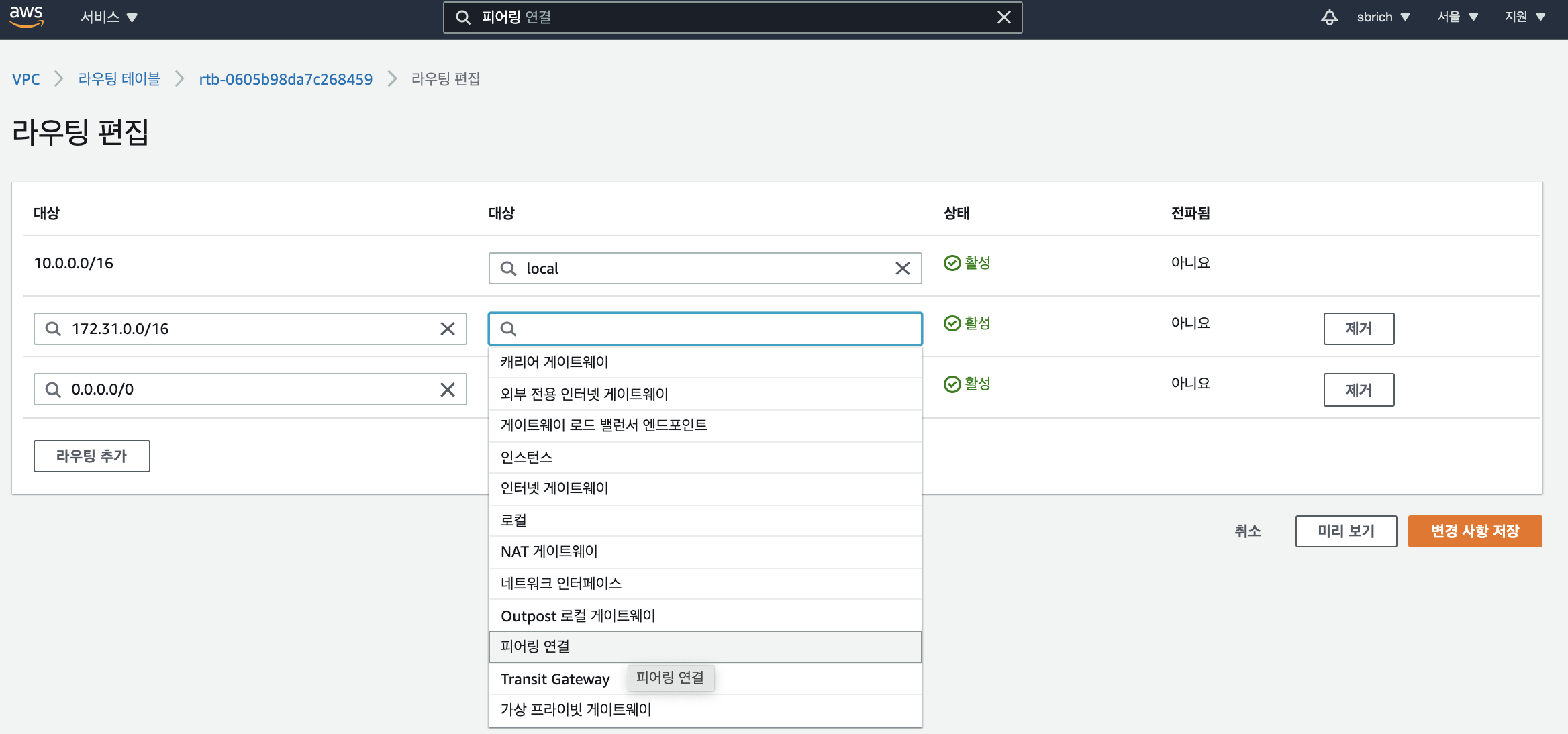Open the notifications bell icon
Image resolution: width=1568 pixels, height=734 pixels.
click(1329, 17)
